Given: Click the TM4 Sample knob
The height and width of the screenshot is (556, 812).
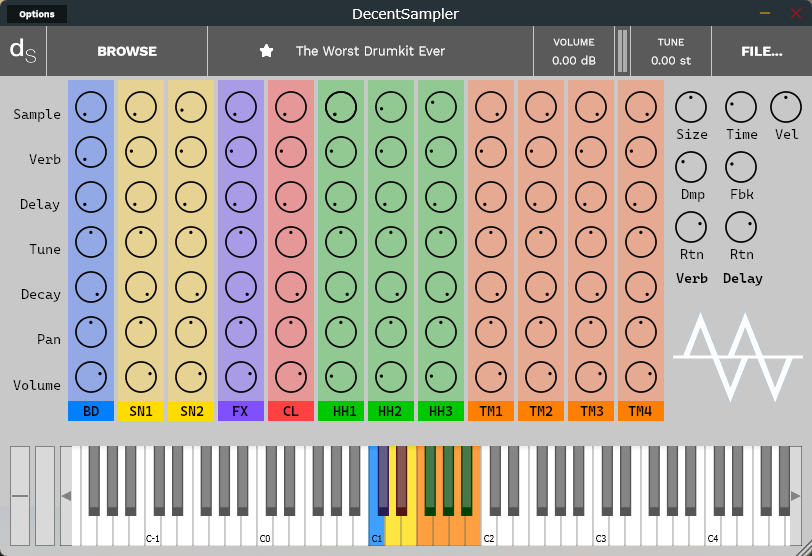Looking at the screenshot, I should click(x=641, y=107).
